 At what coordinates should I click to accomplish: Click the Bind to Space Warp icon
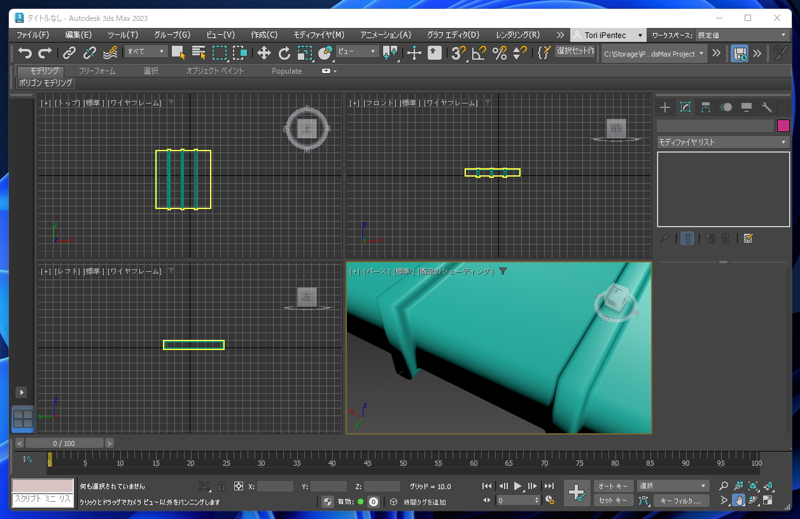click(x=110, y=53)
